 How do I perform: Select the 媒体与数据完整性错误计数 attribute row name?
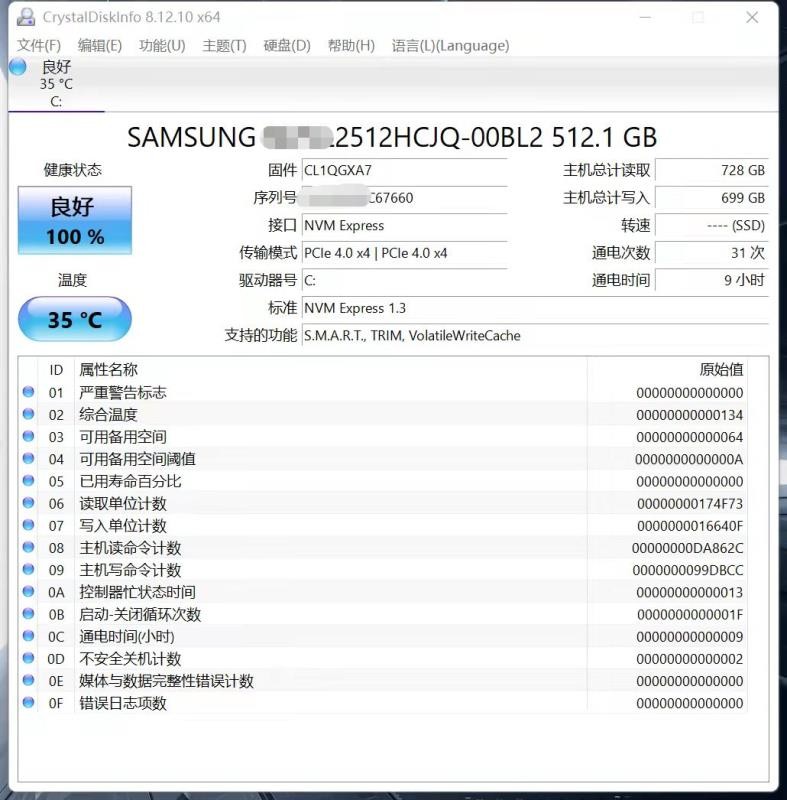point(166,681)
